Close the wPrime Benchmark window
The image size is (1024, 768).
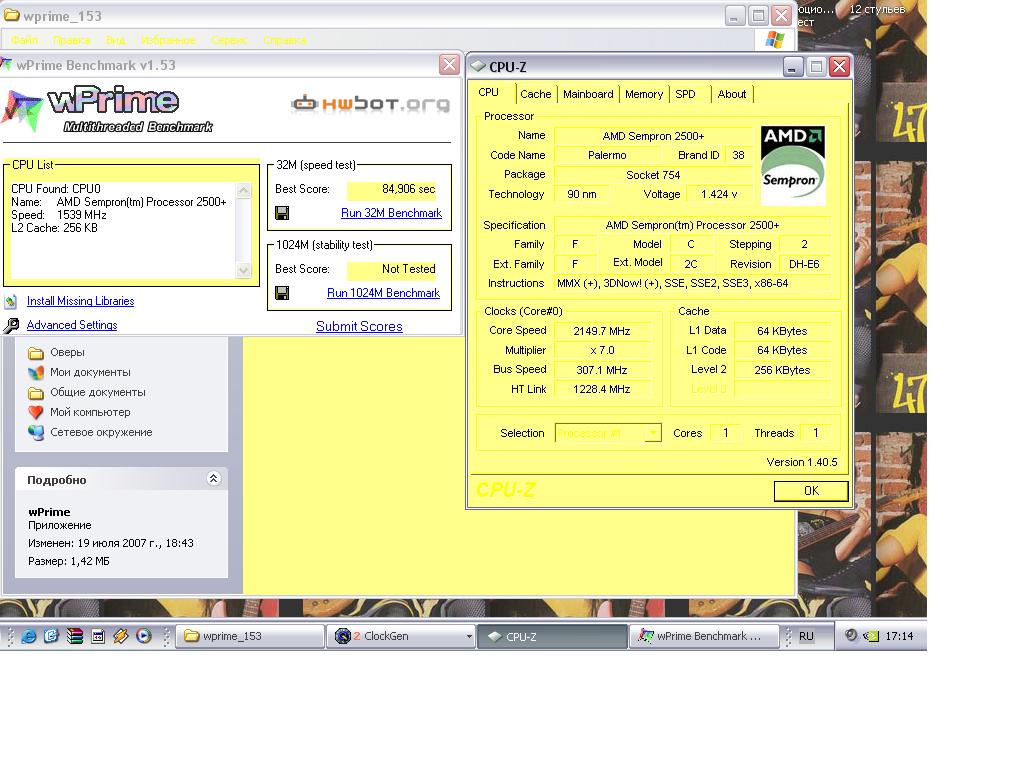tap(449, 65)
